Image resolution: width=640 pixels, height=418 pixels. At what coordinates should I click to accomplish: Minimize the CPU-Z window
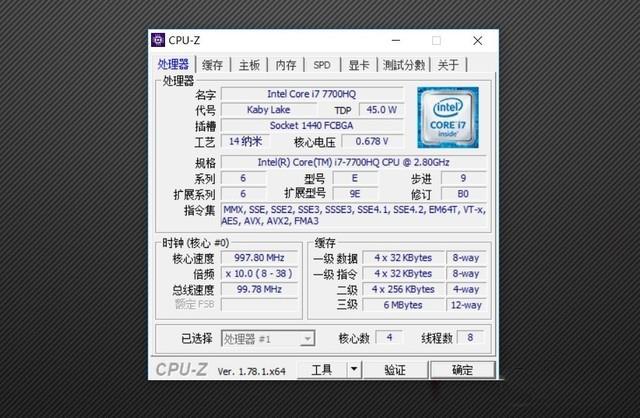click(x=396, y=40)
